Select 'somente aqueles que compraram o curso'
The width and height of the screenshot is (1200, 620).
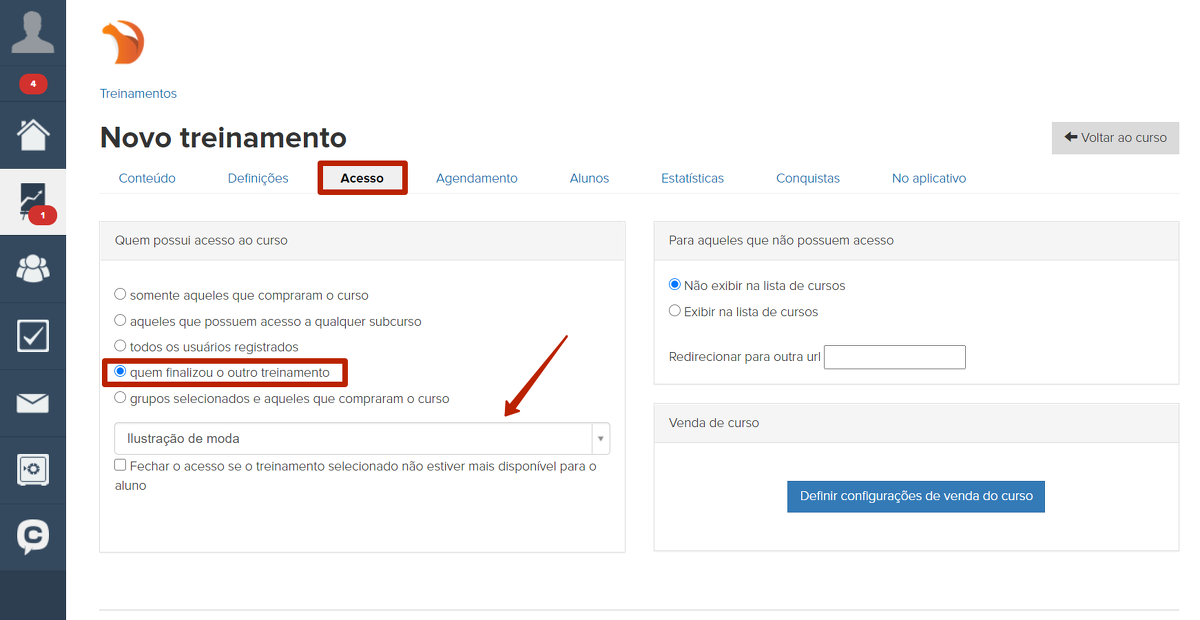click(x=120, y=295)
